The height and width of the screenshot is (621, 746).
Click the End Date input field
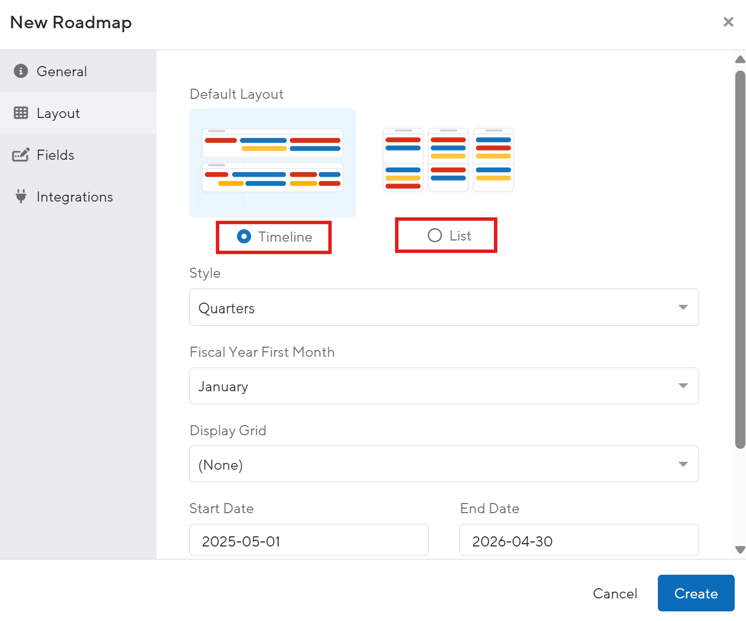[578, 541]
